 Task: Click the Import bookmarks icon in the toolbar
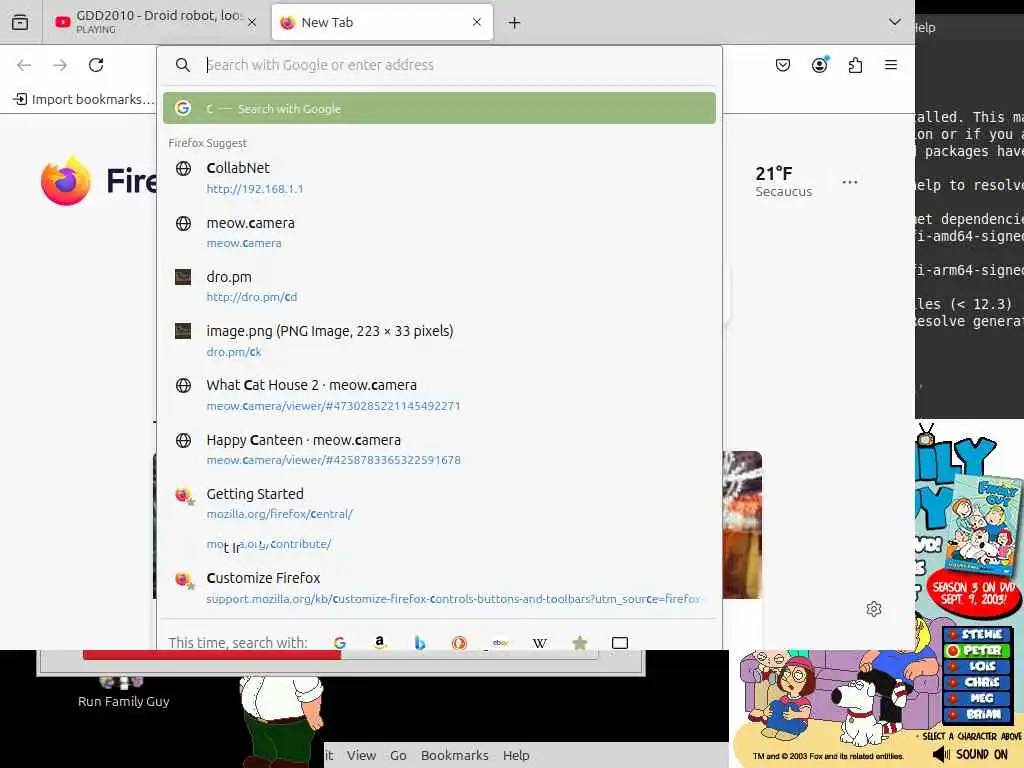click(x=20, y=99)
